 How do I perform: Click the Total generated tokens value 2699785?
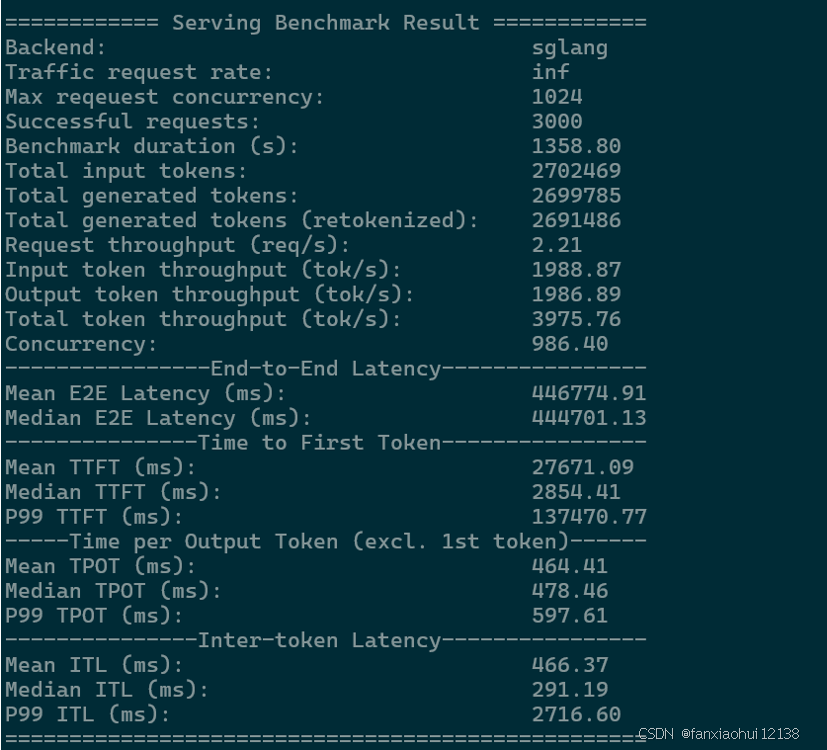[576, 196]
